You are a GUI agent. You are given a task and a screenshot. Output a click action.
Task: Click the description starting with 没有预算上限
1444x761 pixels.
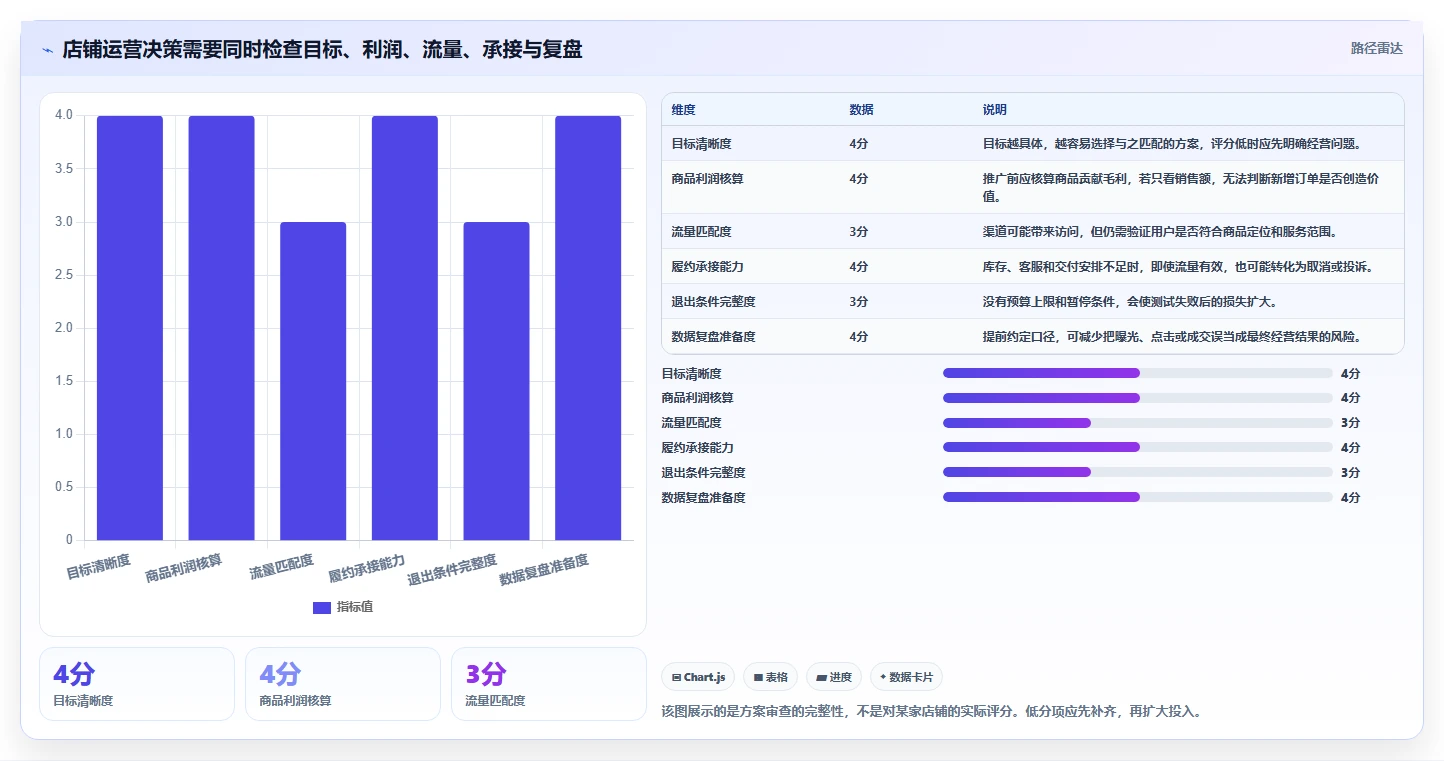click(1129, 302)
